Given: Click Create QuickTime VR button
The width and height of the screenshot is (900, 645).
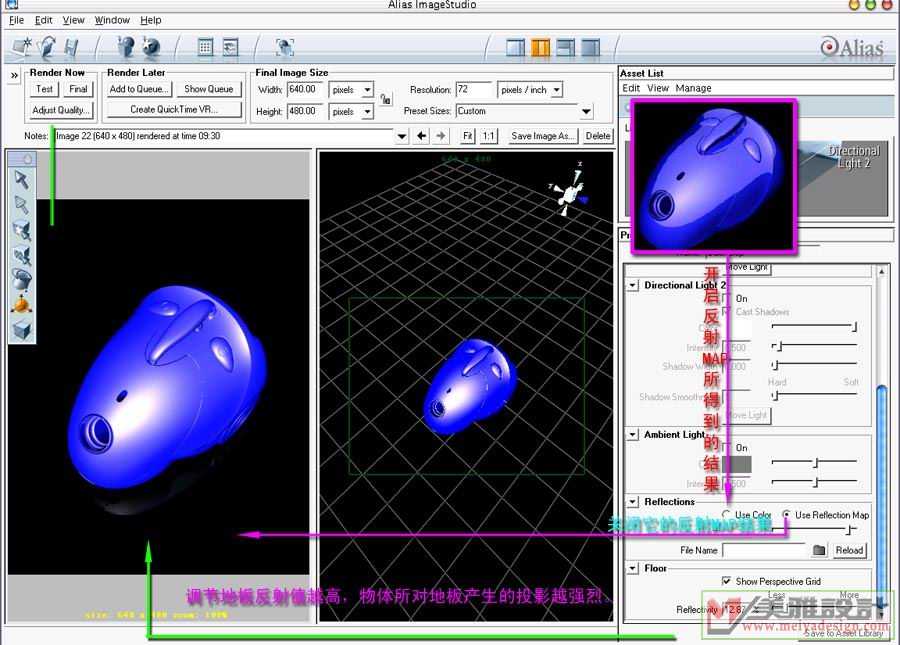Looking at the screenshot, I should pos(174,110).
